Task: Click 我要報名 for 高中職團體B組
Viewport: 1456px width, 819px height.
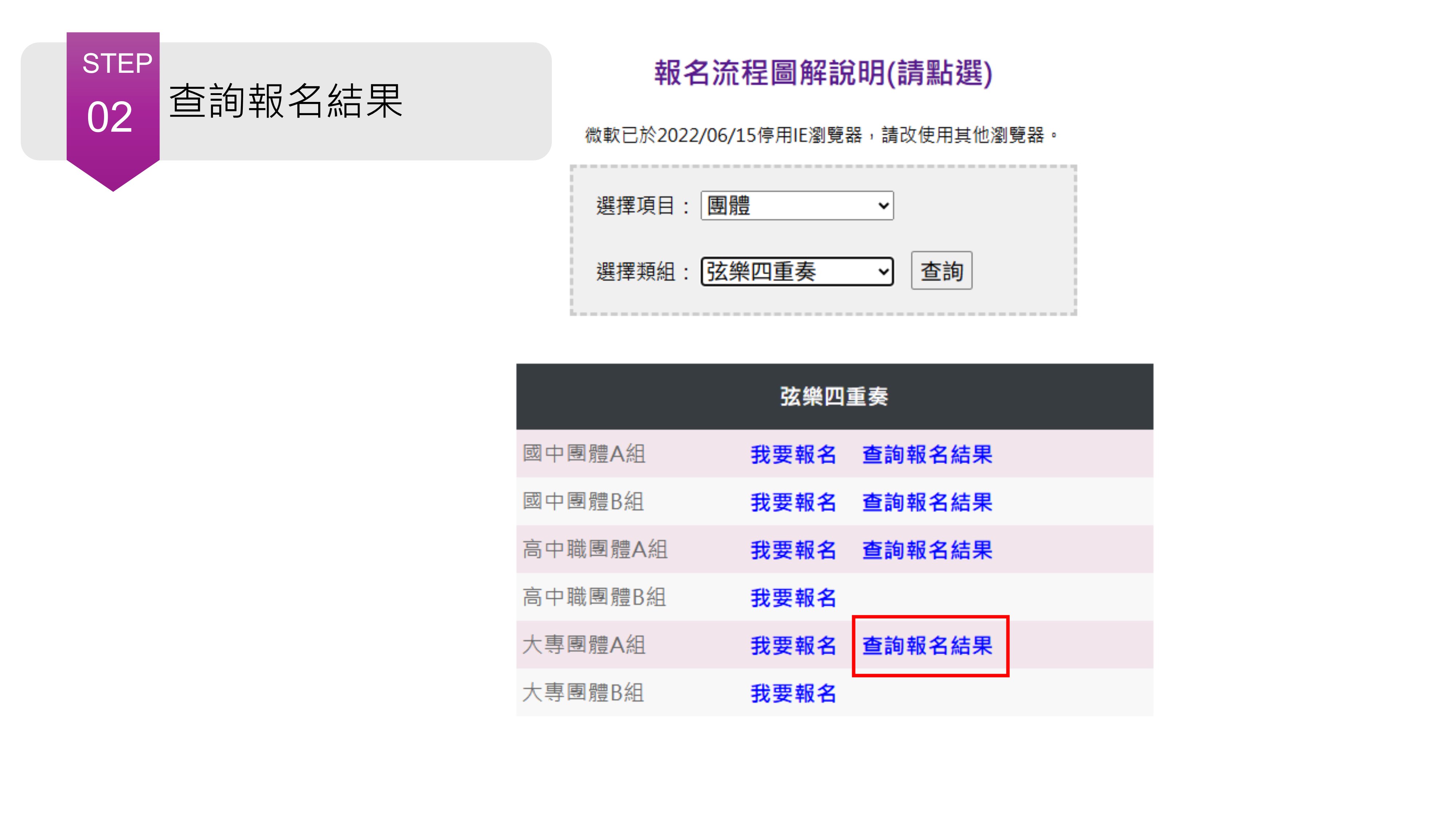Action: [793, 597]
